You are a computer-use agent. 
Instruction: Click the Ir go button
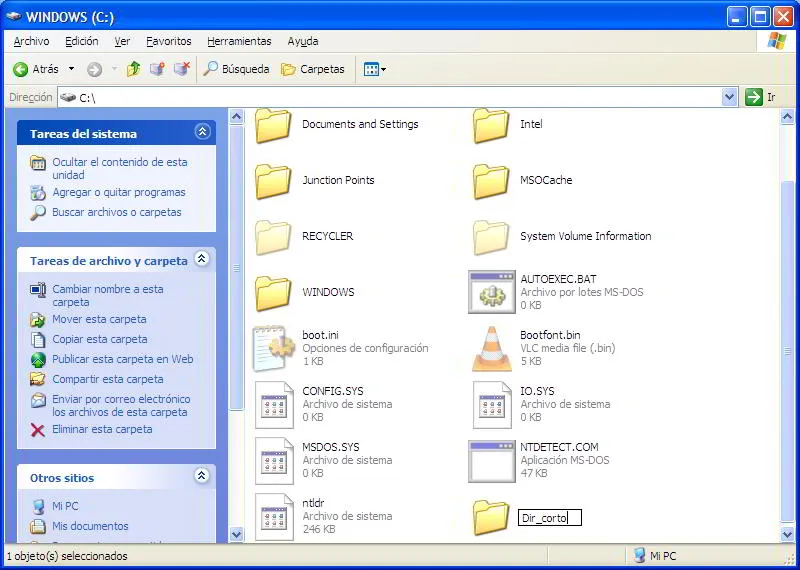(x=761, y=97)
